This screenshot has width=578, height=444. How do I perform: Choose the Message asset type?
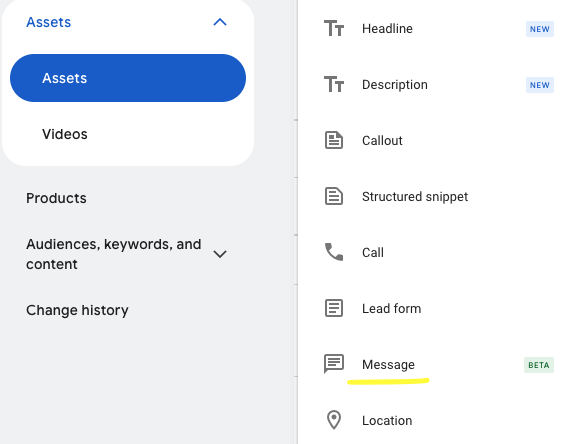tap(389, 365)
